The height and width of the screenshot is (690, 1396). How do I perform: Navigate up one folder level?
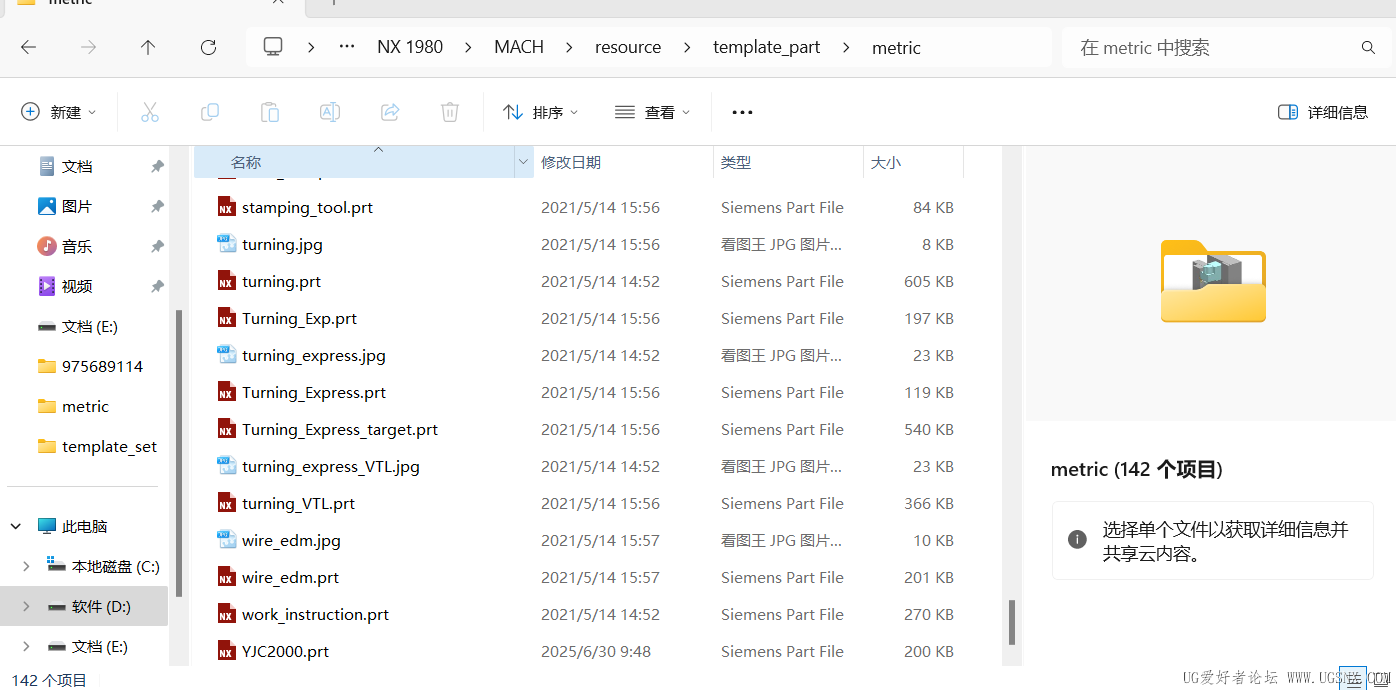tap(148, 47)
